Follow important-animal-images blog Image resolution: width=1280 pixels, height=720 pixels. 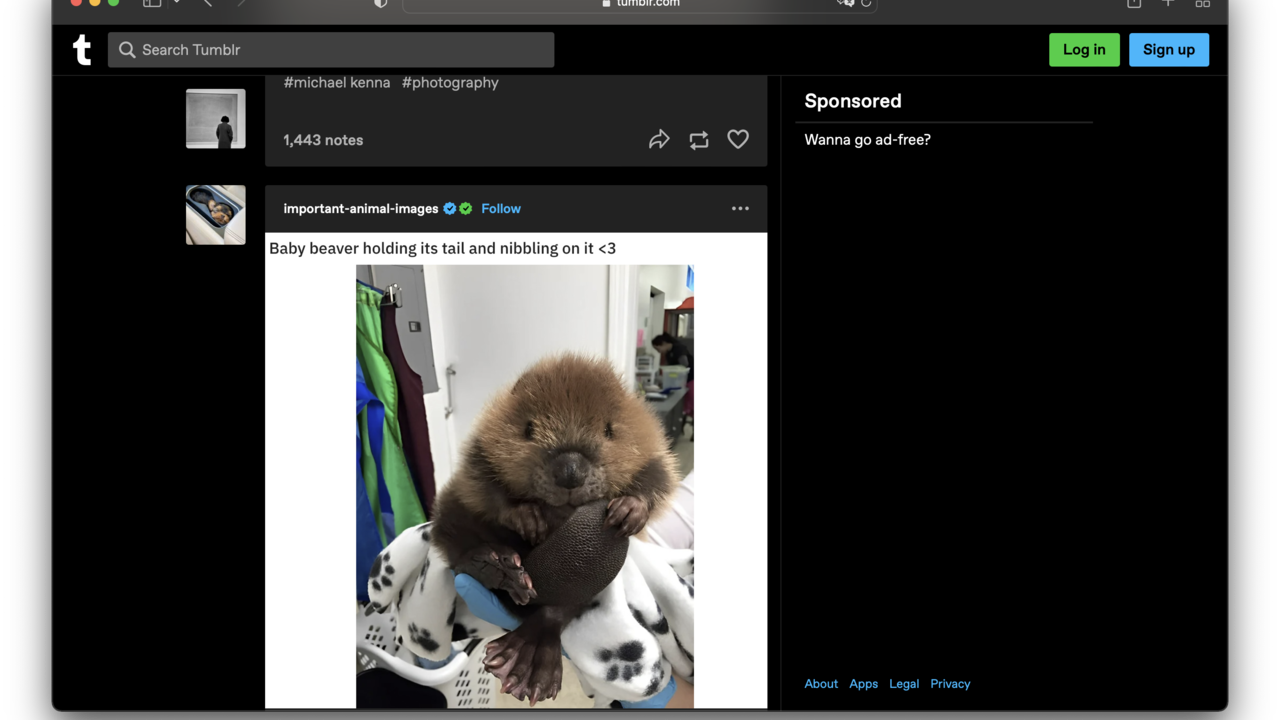tap(501, 209)
